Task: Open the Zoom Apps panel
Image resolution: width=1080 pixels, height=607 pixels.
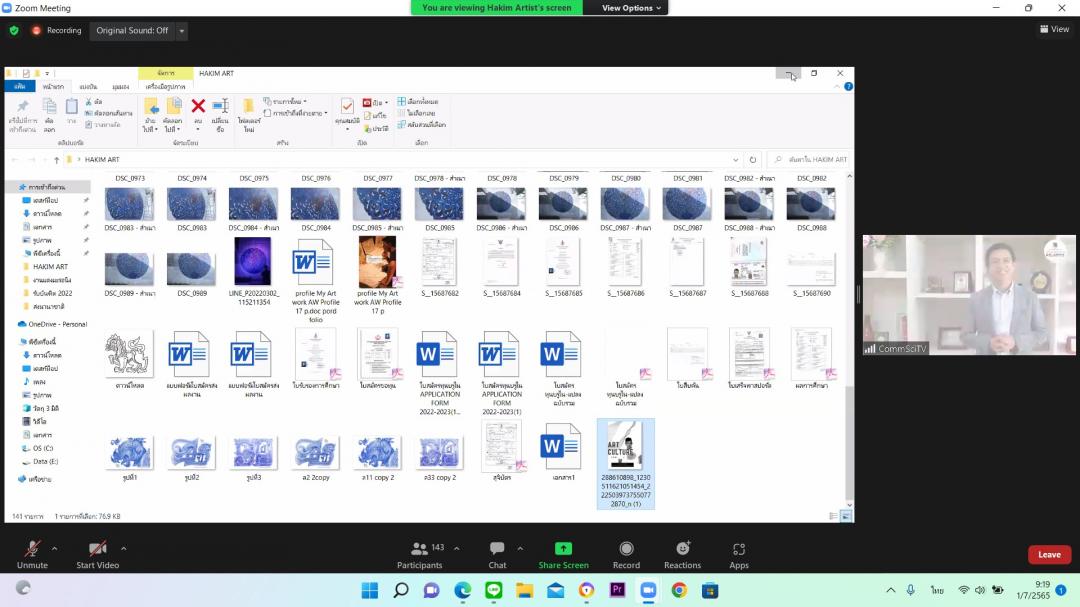Action: tap(739, 549)
